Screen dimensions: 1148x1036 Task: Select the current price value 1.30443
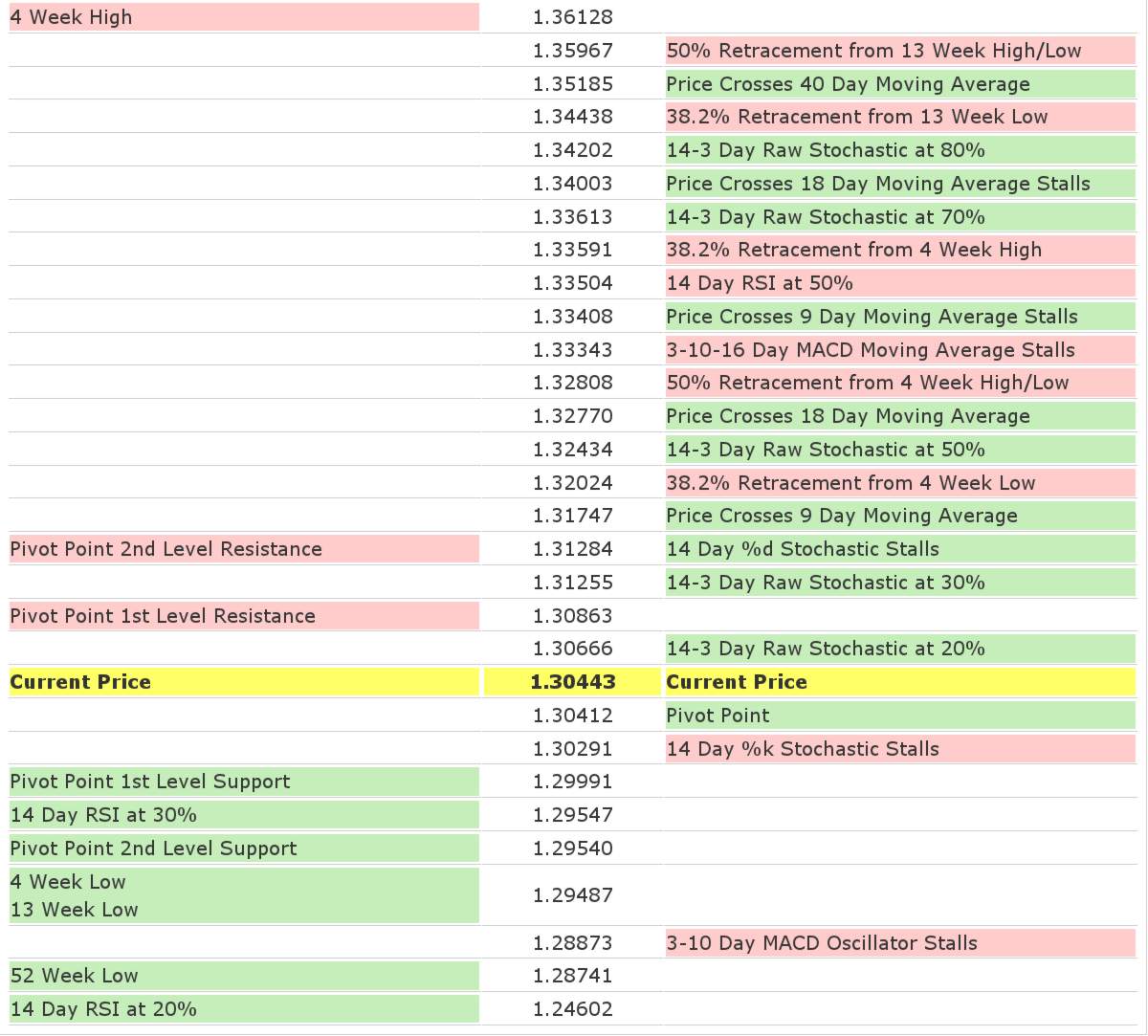573,682
